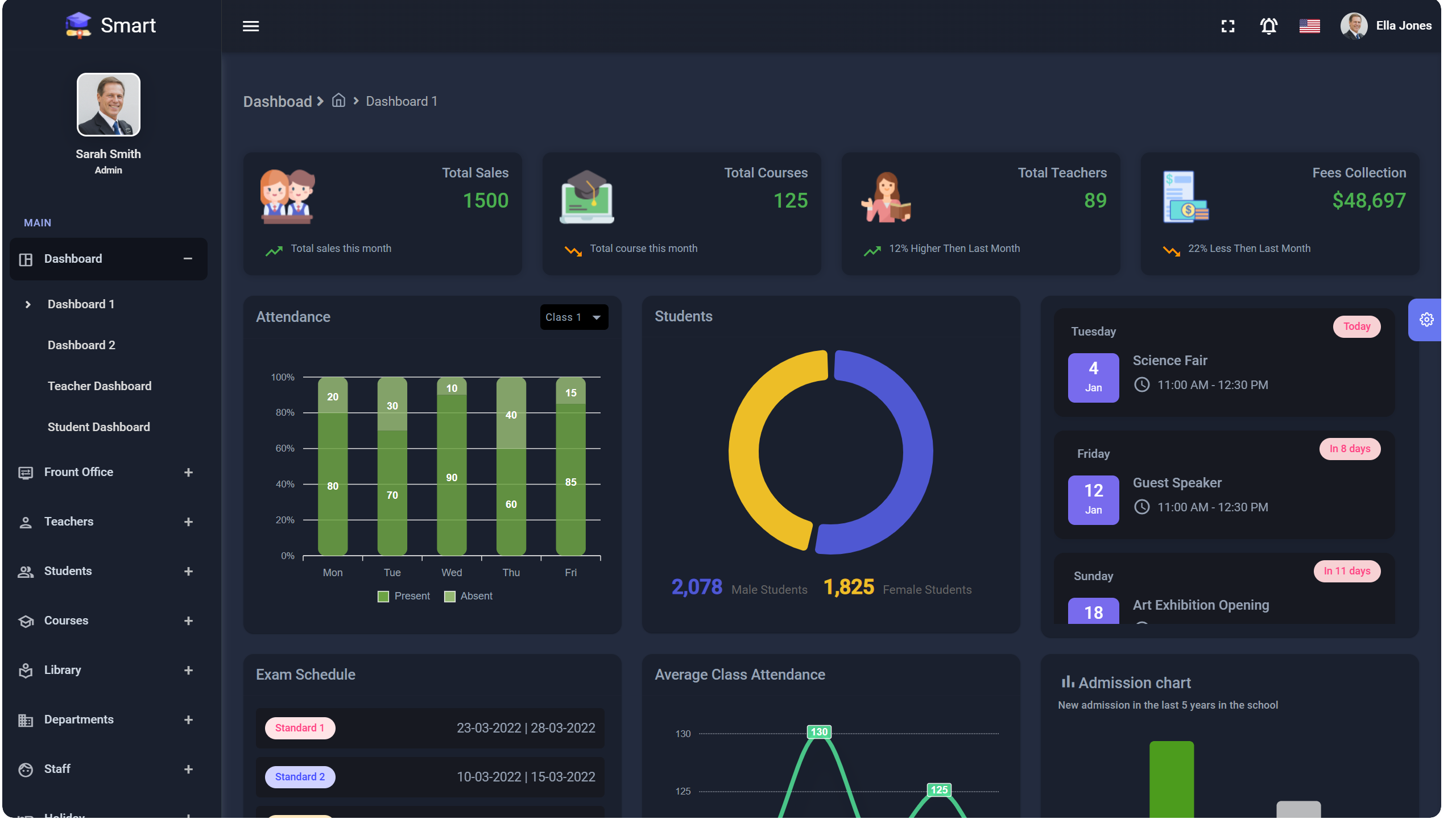Open the theme settings gear on the right edge
Viewport: 1456px width, 819px height.
1426,319
